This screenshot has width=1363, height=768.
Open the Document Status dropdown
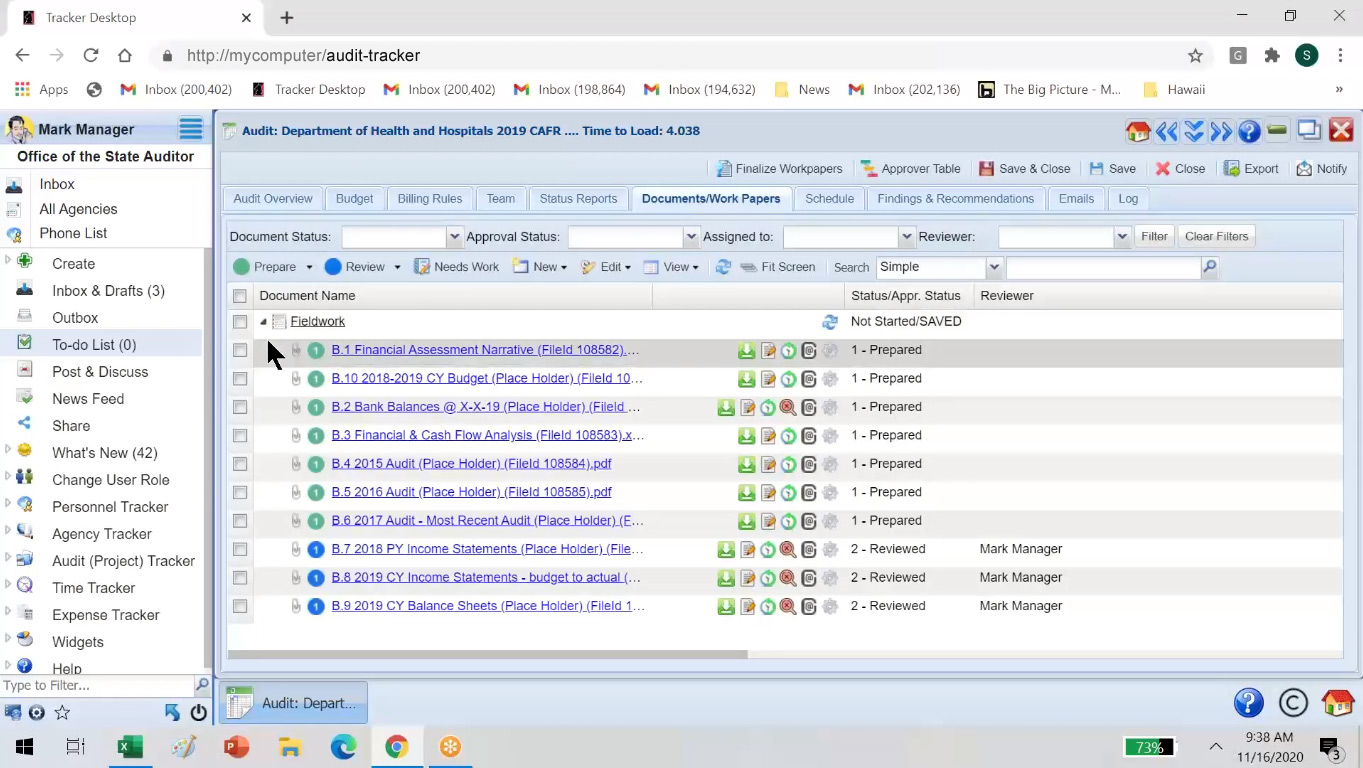[x=454, y=237]
